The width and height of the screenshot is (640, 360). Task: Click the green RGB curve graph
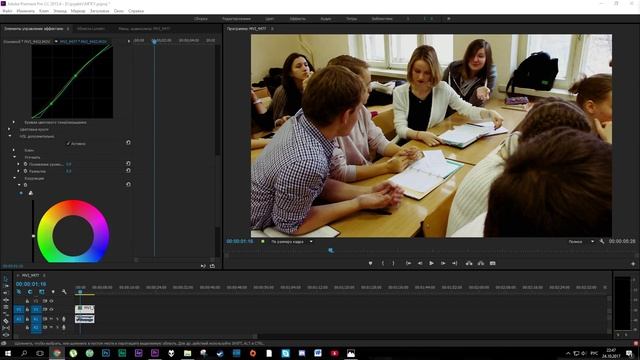tap(72, 81)
